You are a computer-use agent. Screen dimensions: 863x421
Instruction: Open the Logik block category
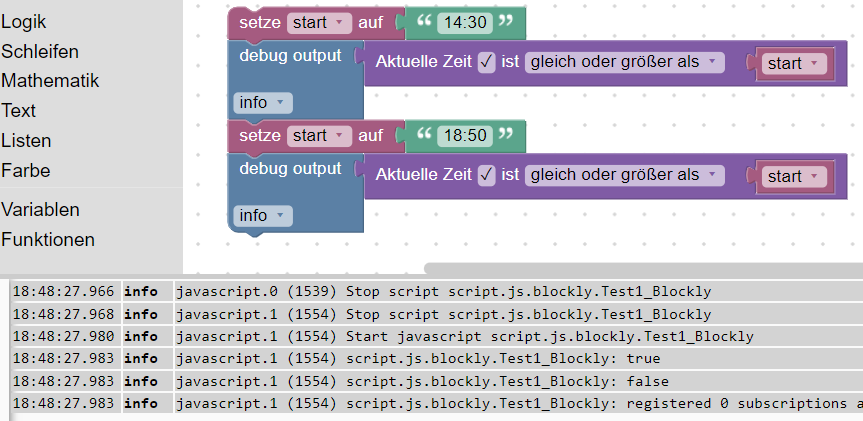[24, 21]
